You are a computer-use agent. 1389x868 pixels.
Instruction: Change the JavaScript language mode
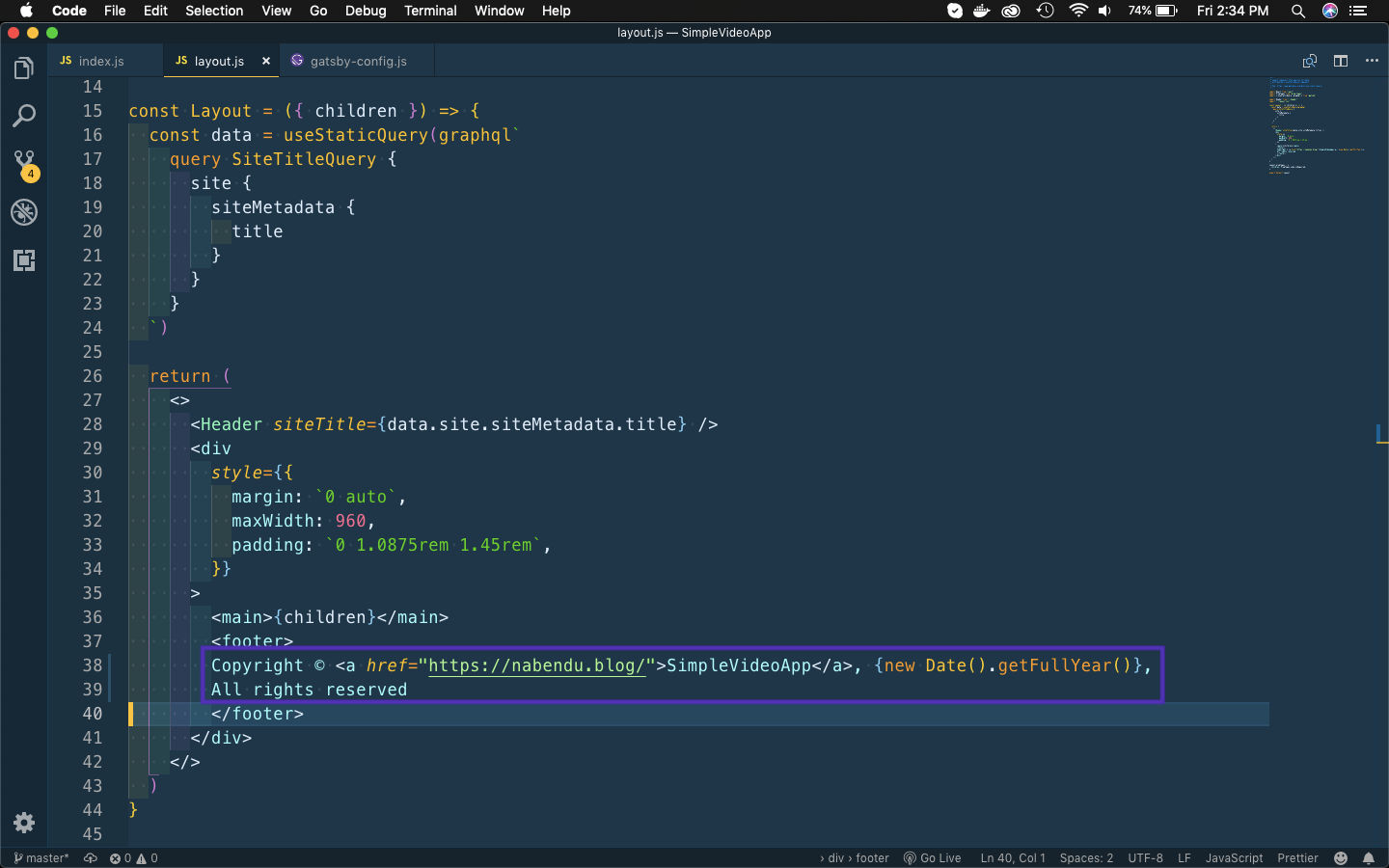1234,858
